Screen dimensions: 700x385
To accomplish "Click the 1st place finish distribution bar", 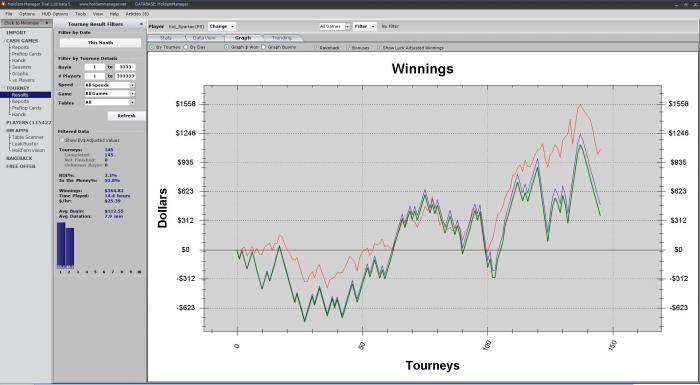I will (x=61, y=245).
